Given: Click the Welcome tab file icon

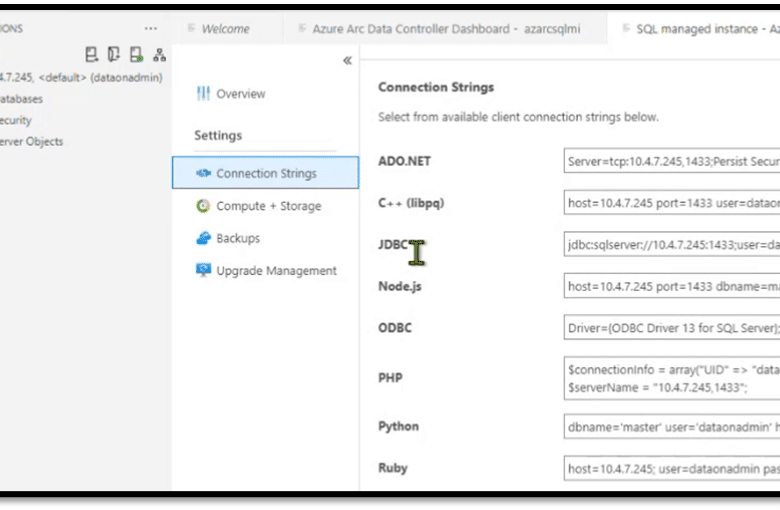Looking at the screenshot, I should coord(191,28).
